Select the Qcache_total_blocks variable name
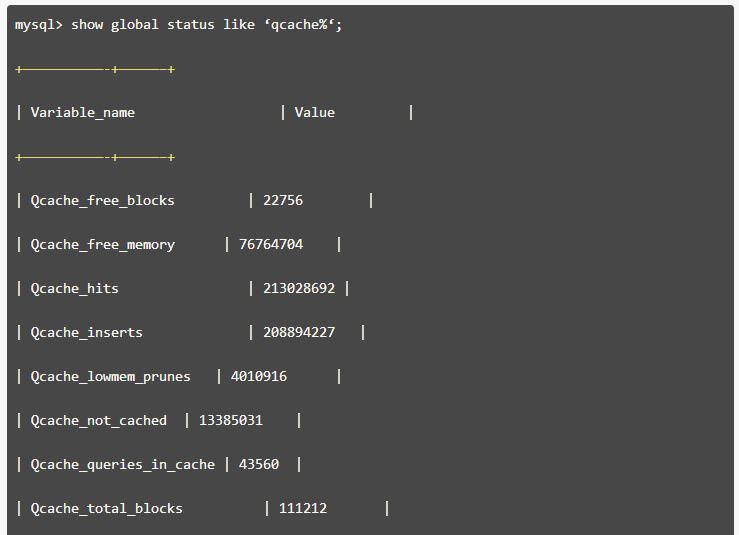The height and width of the screenshot is (535, 739). [x=106, y=508]
